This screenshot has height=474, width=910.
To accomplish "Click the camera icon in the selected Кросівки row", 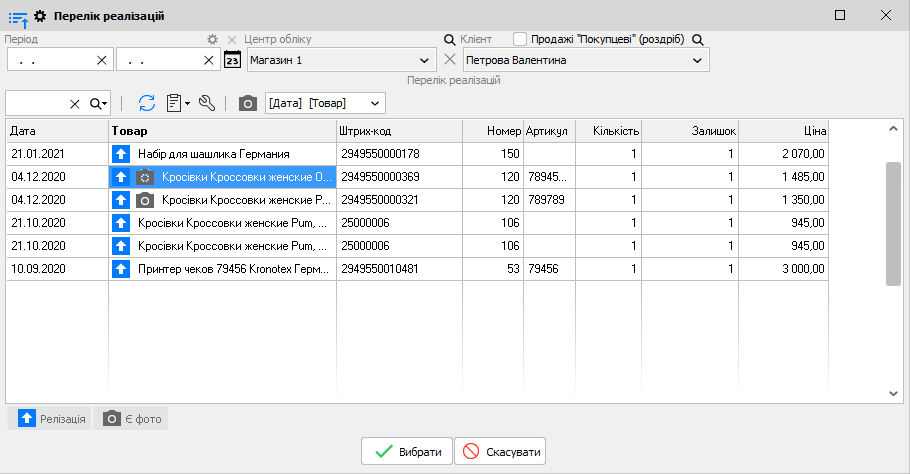I will click(145, 177).
